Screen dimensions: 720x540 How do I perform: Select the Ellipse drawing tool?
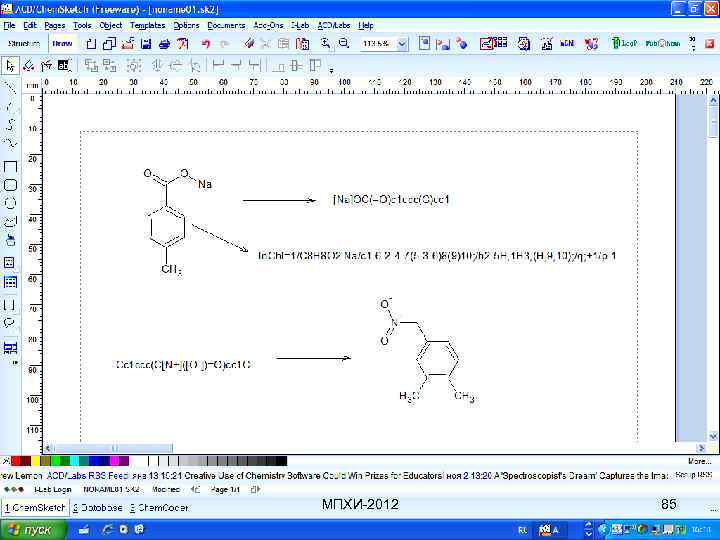point(10,203)
